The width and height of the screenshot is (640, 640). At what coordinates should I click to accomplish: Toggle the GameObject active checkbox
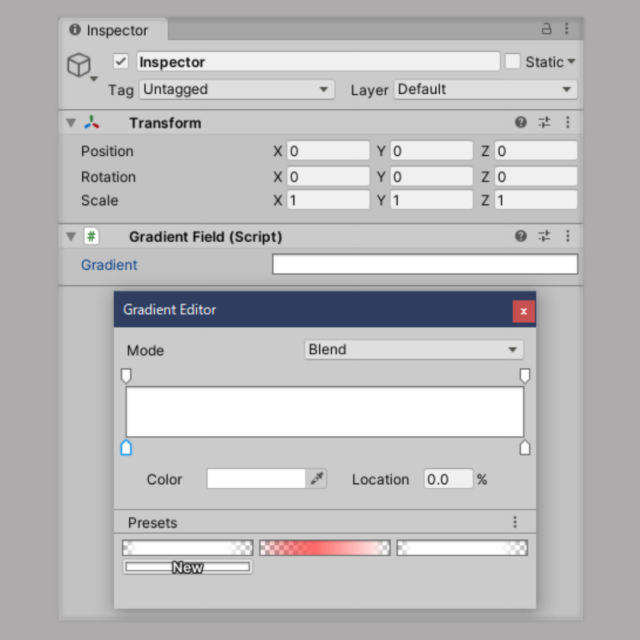121,62
